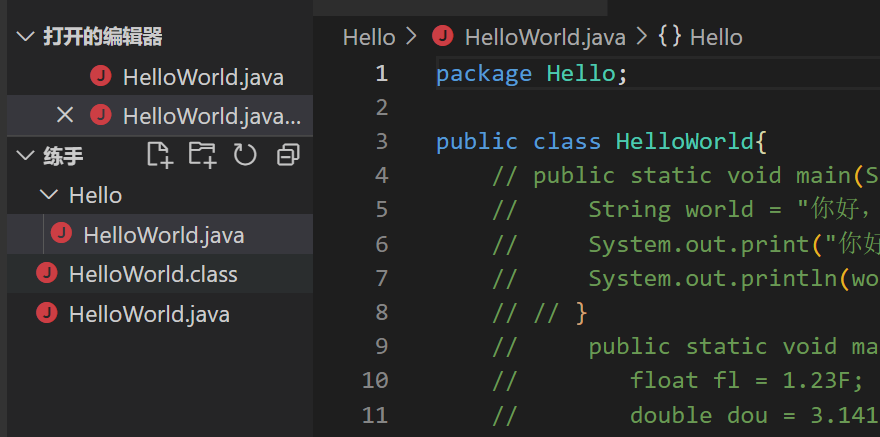Screen dimensions: 880x437
Task: Click the New File icon in explorer
Action: (159, 154)
